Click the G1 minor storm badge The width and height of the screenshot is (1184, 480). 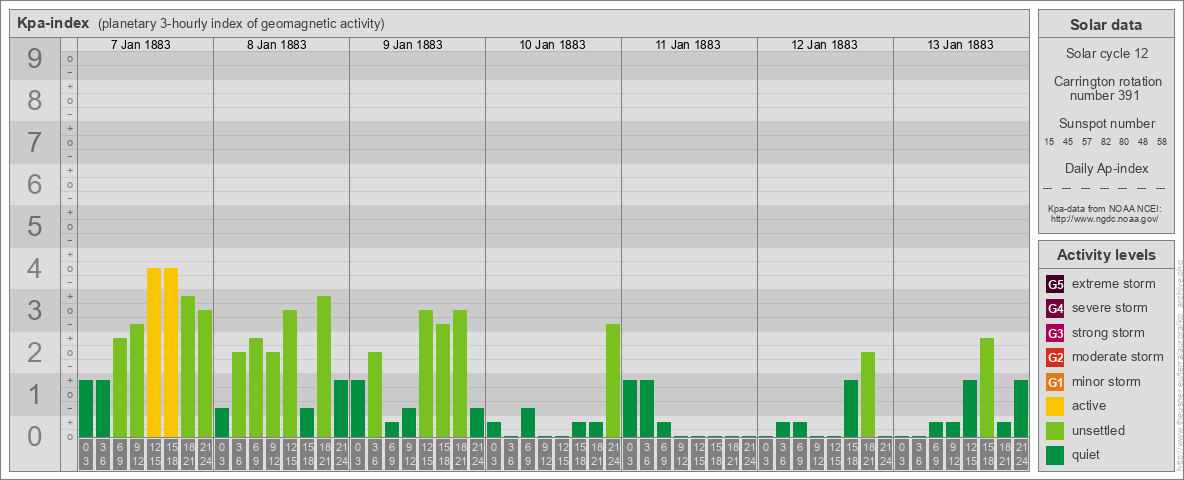pyautogui.click(x=1055, y=382)
